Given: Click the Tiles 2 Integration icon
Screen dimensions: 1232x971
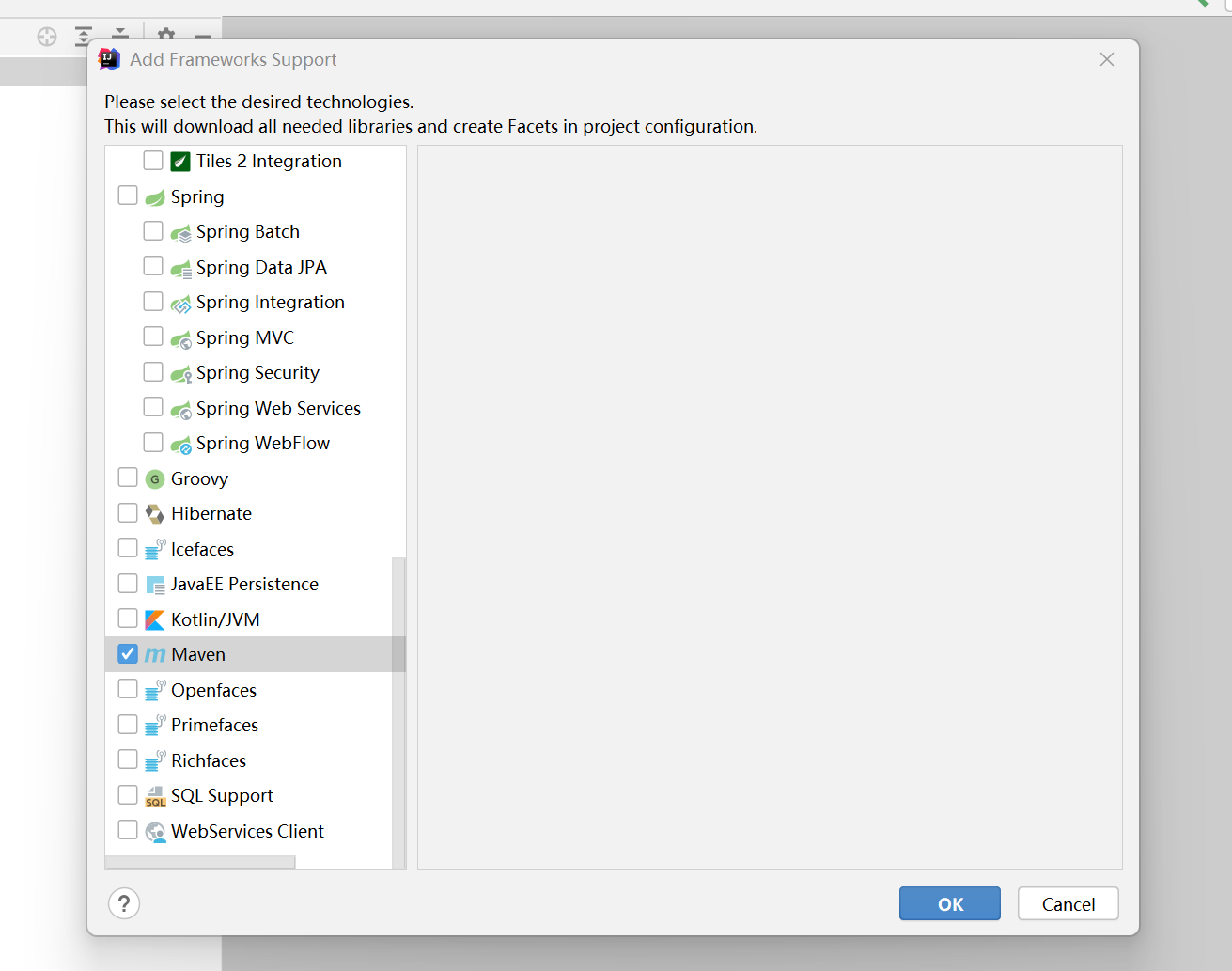Looking at the screenshot, I should point(180,162).
